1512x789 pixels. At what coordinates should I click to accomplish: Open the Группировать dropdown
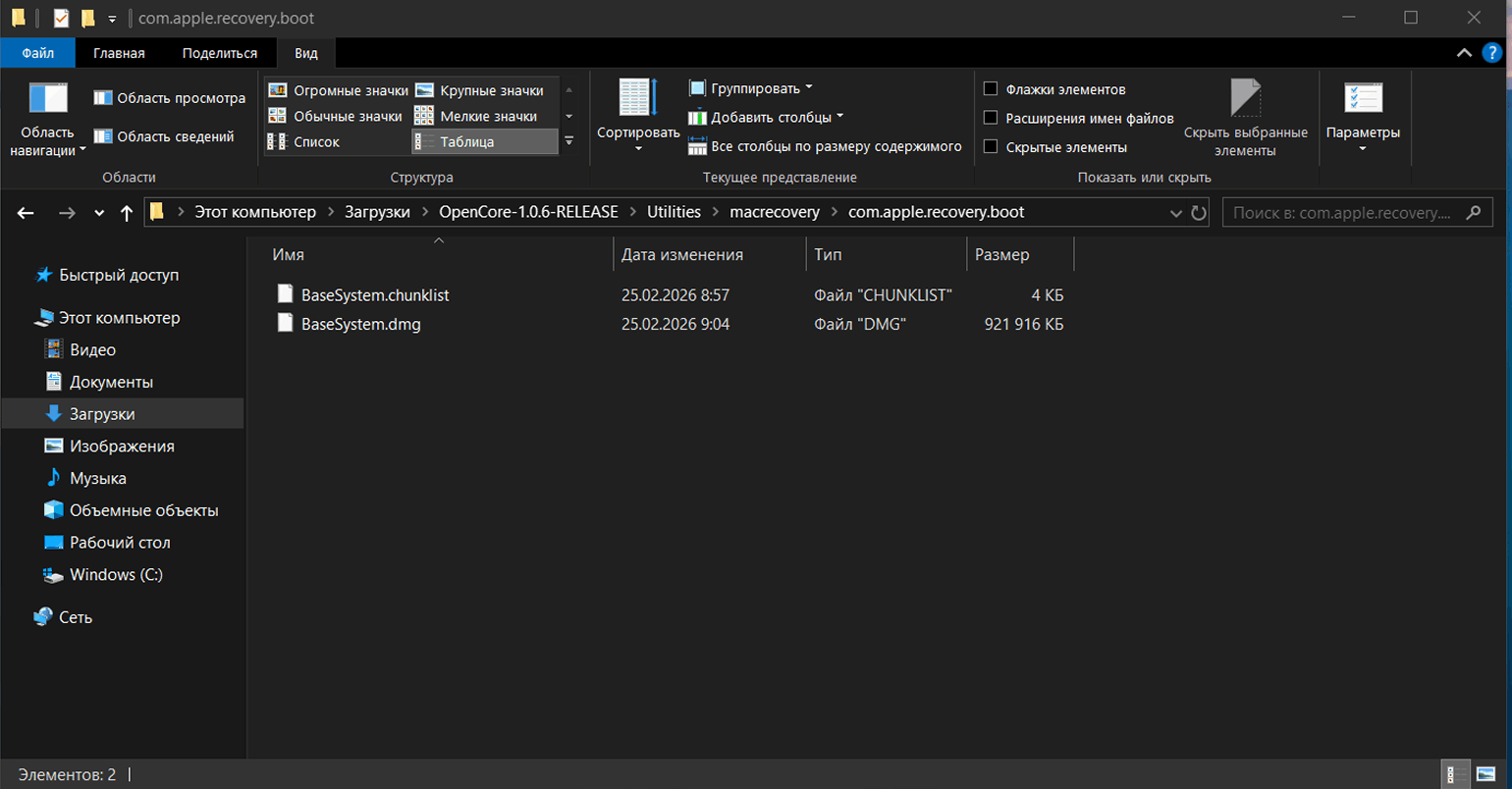(x=751, y=88)
